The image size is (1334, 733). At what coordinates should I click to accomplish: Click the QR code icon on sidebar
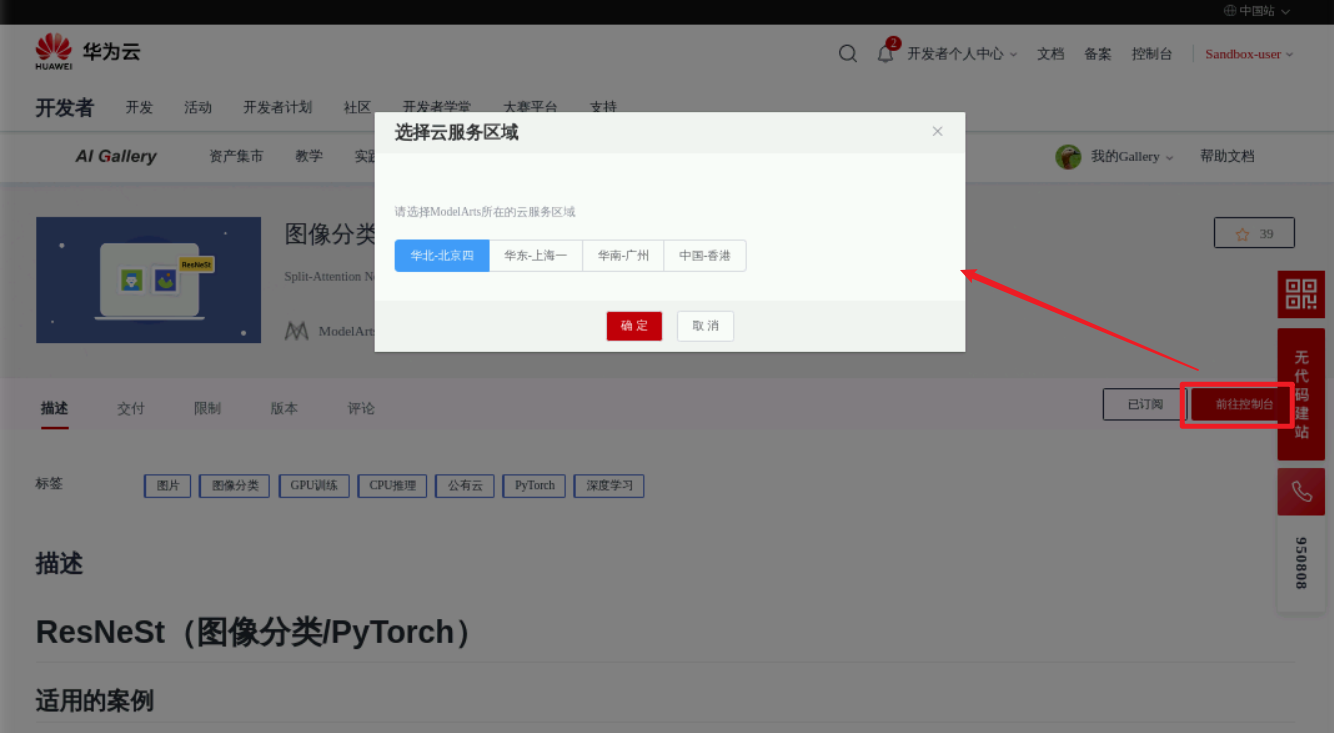click(1301, 294)
